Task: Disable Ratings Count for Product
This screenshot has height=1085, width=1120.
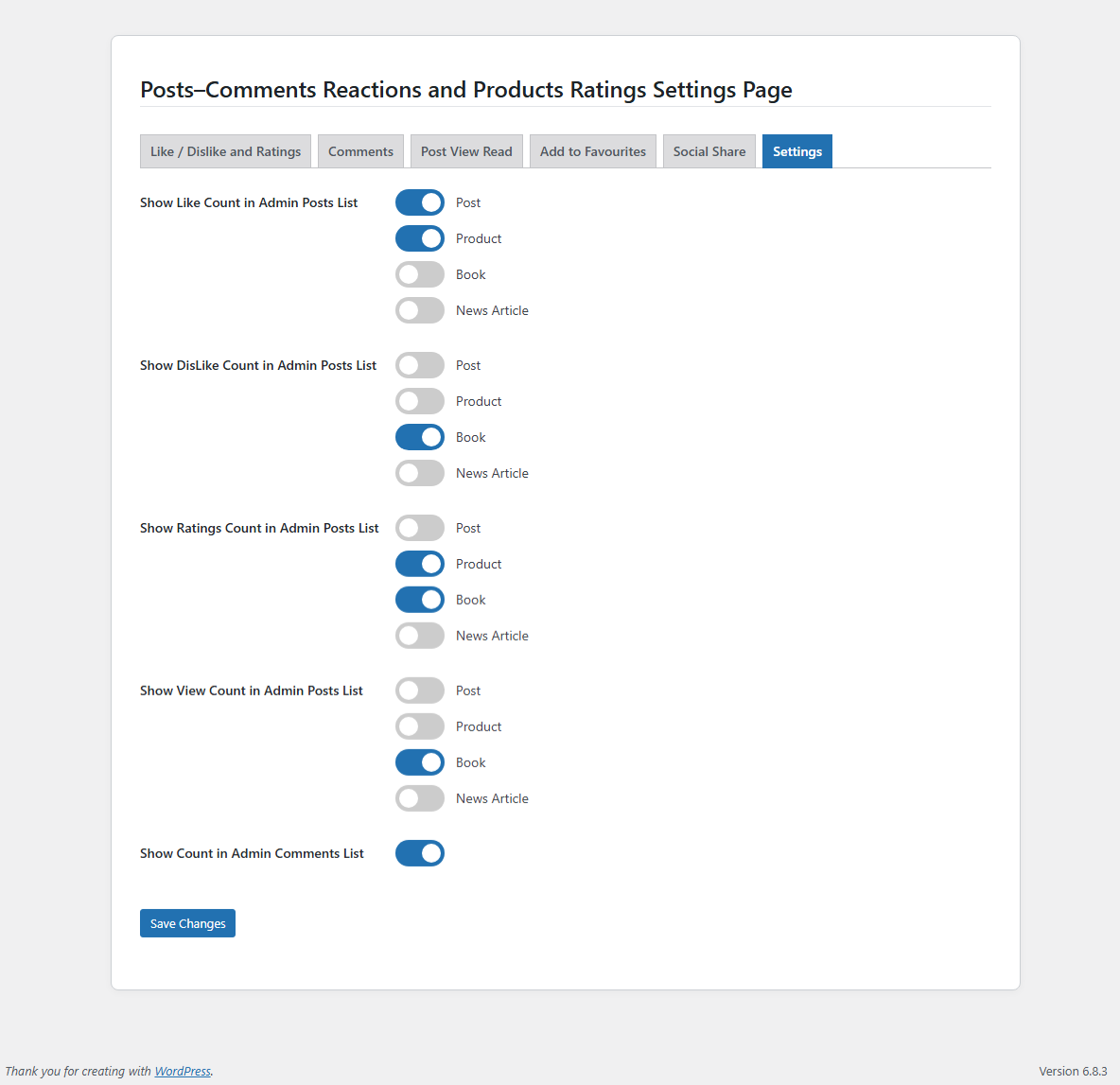Action: pyautogui.click(x=419, y=564)
